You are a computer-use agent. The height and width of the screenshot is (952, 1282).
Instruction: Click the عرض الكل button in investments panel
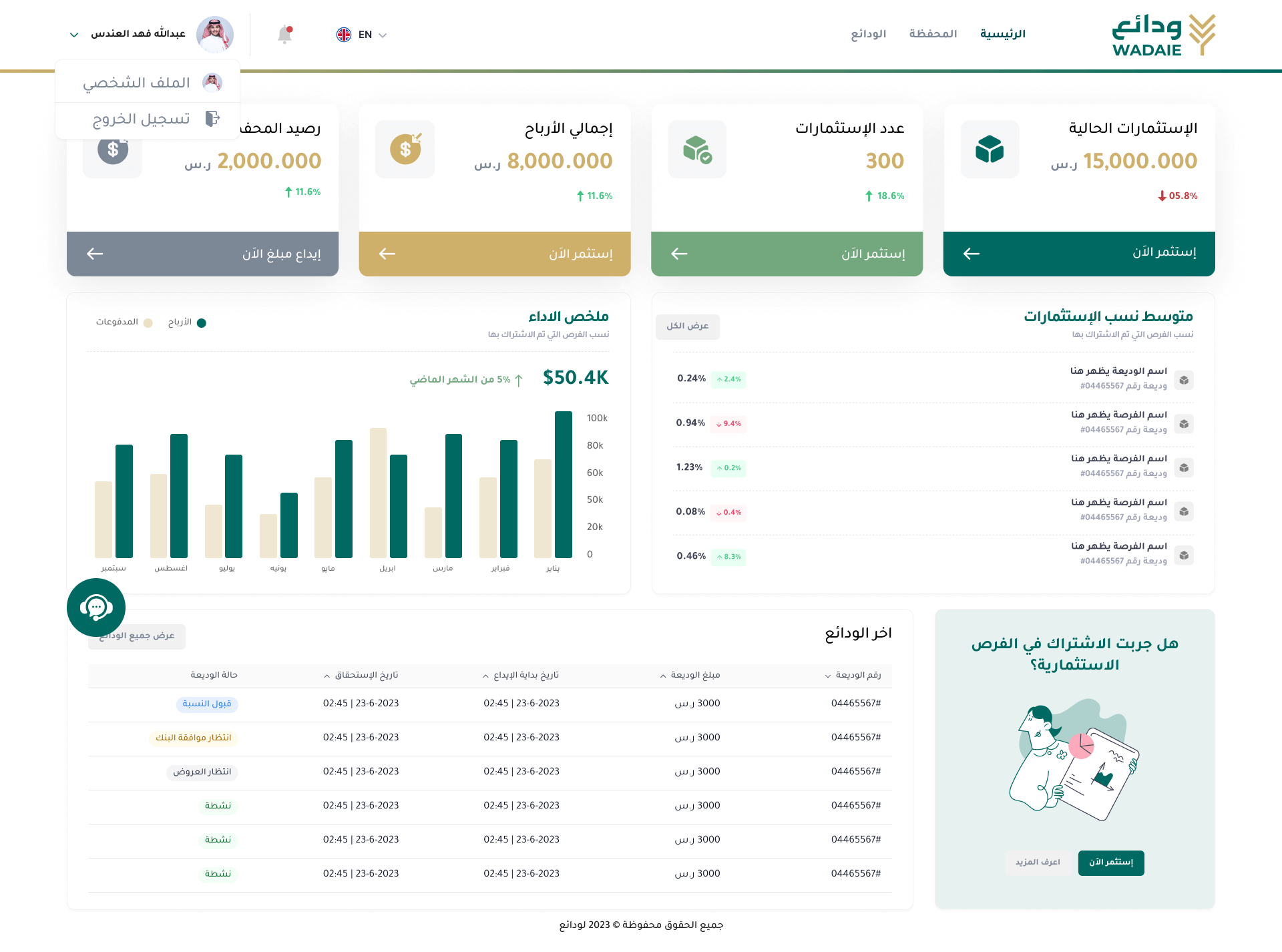pyautogui.click(x=688, y=326)
